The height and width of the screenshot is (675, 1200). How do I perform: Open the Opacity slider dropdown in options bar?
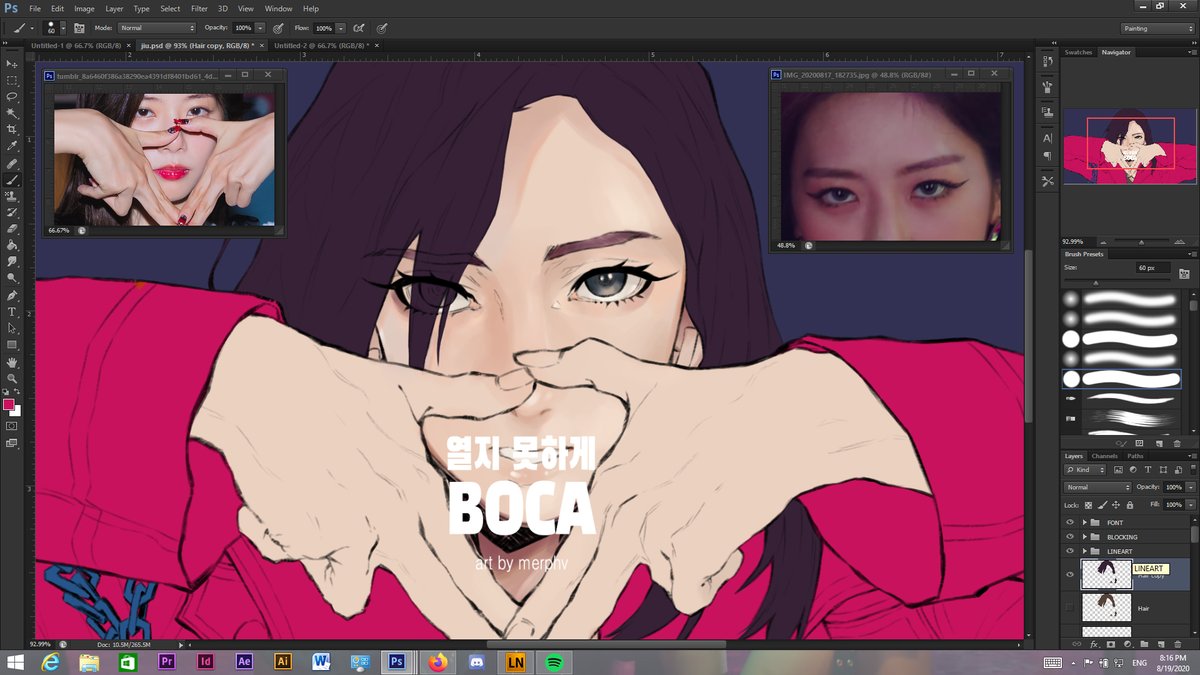coord(260,28)
